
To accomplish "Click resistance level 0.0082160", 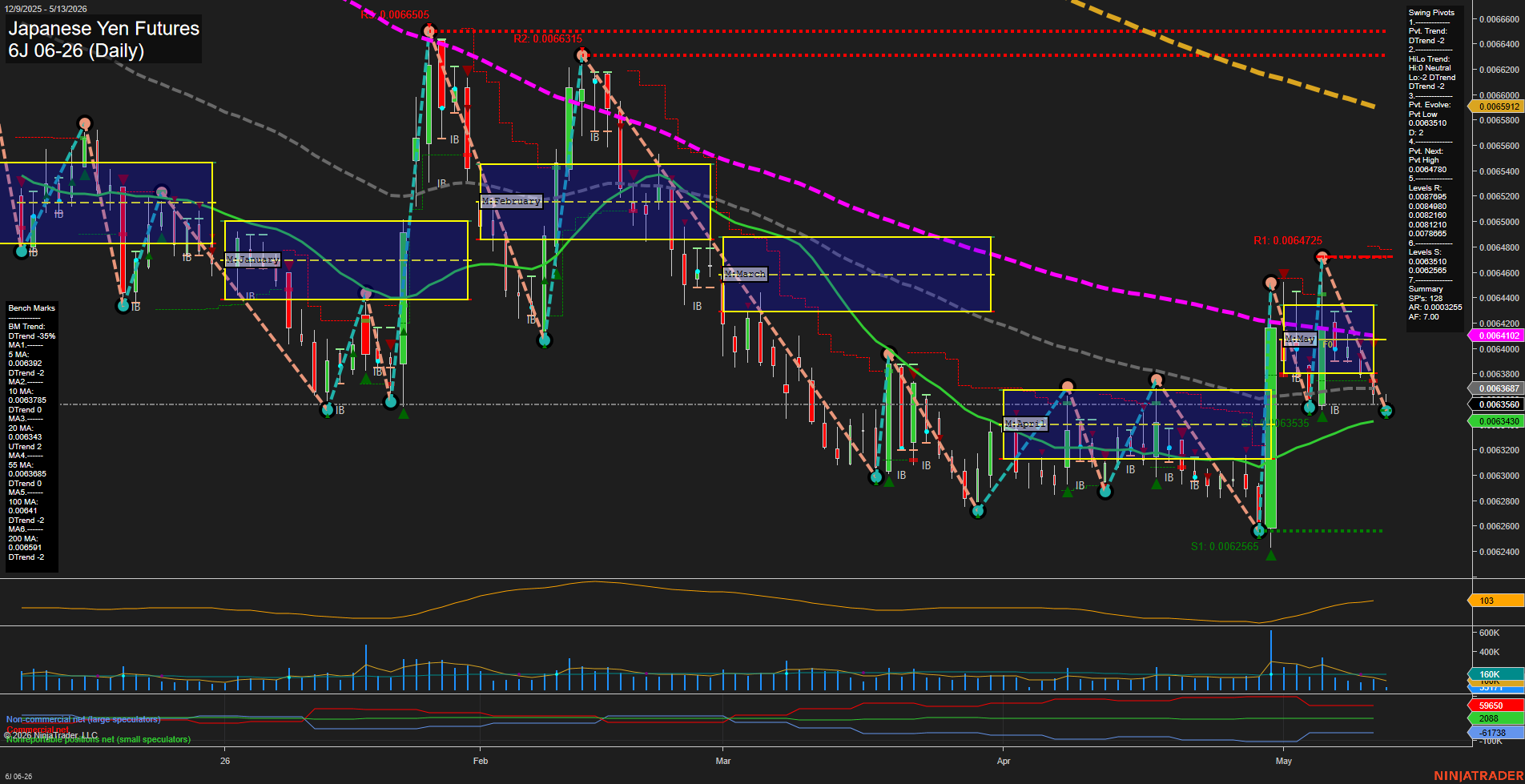I will [x=1428, y=215].
